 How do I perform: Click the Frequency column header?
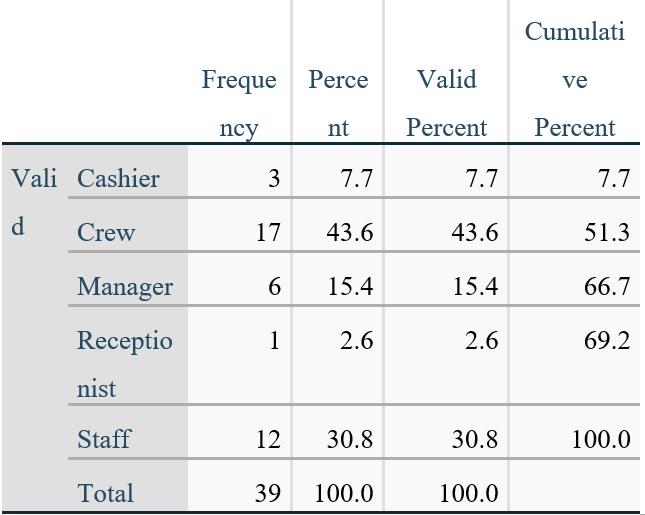[x=239, y=103]
